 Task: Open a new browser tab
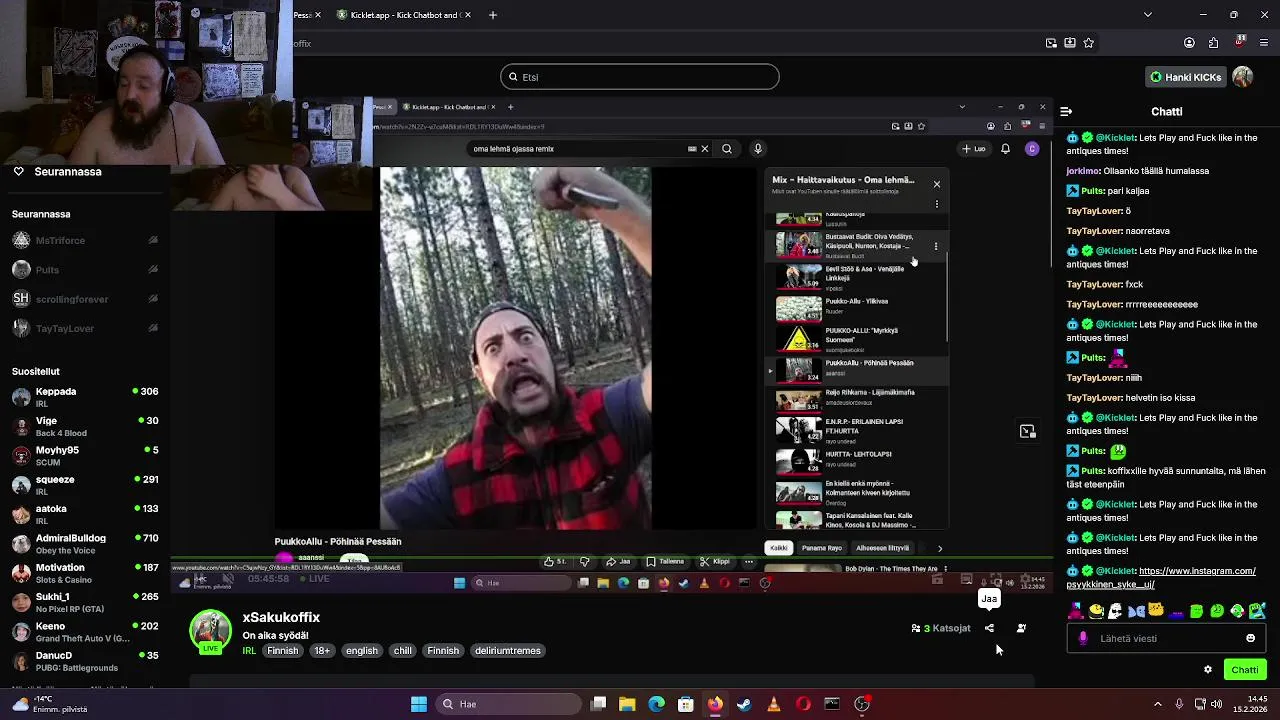pos(492,15)
